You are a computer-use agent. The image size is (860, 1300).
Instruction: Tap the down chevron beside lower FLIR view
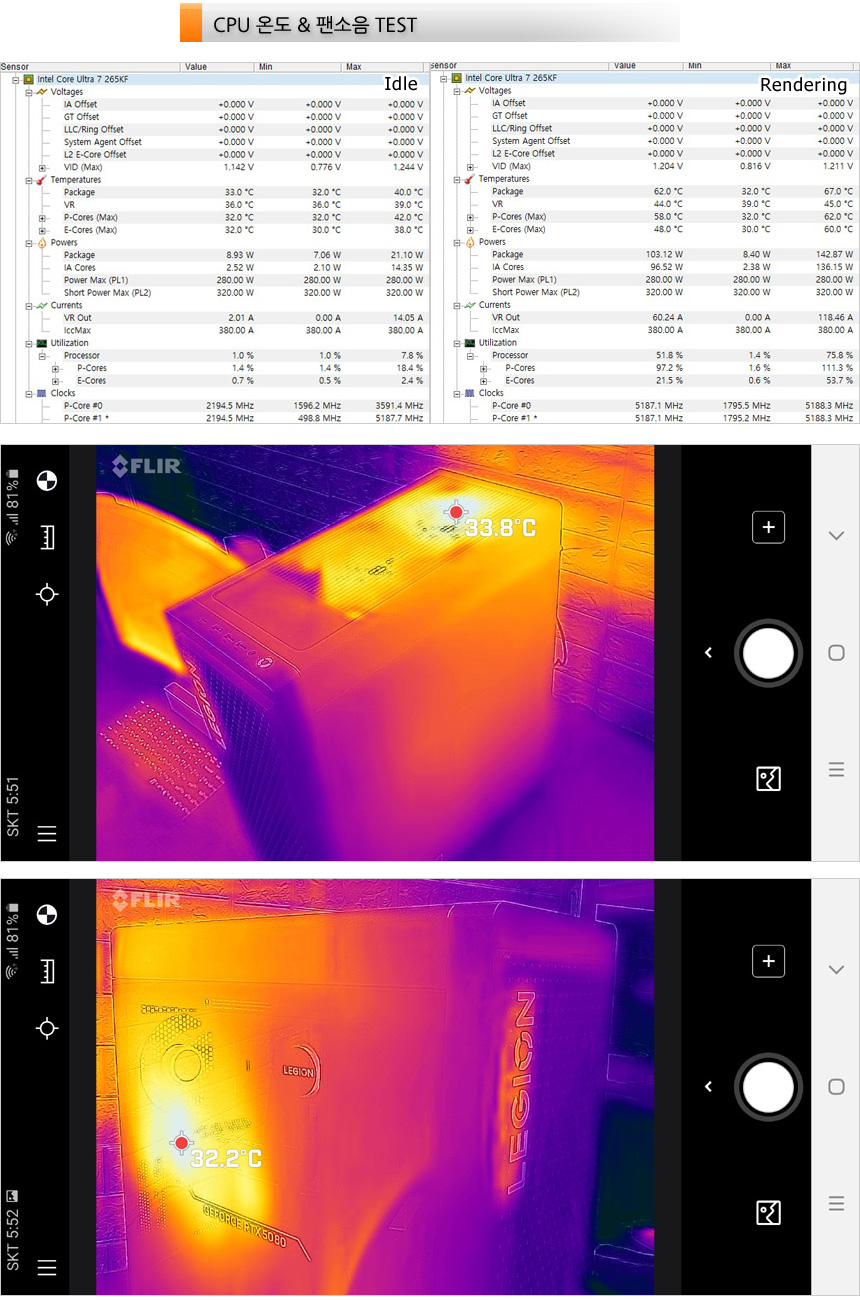point(836,970)
